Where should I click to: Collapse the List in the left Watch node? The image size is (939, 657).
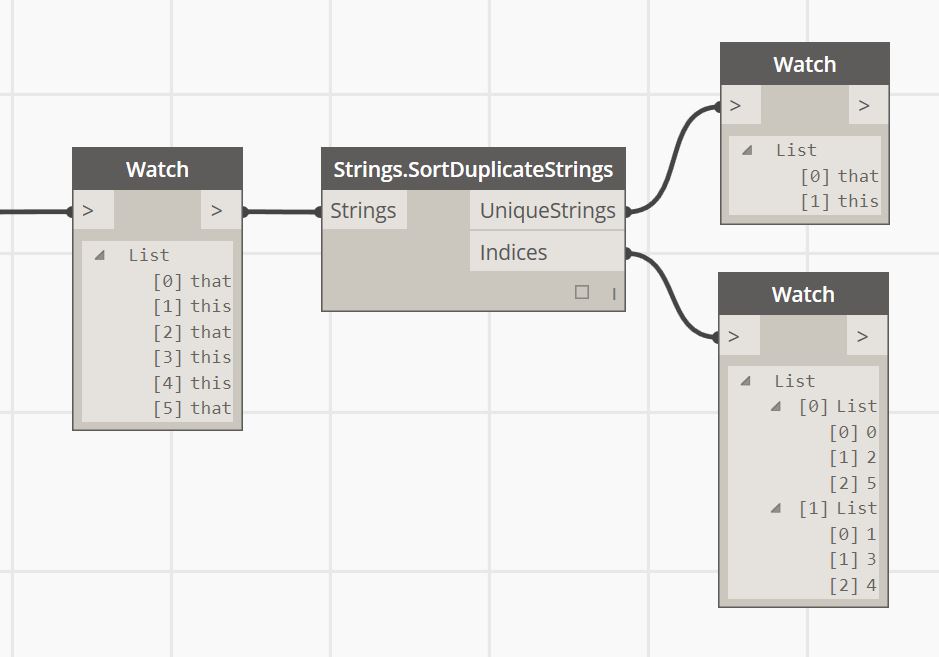tap(100, 255)
